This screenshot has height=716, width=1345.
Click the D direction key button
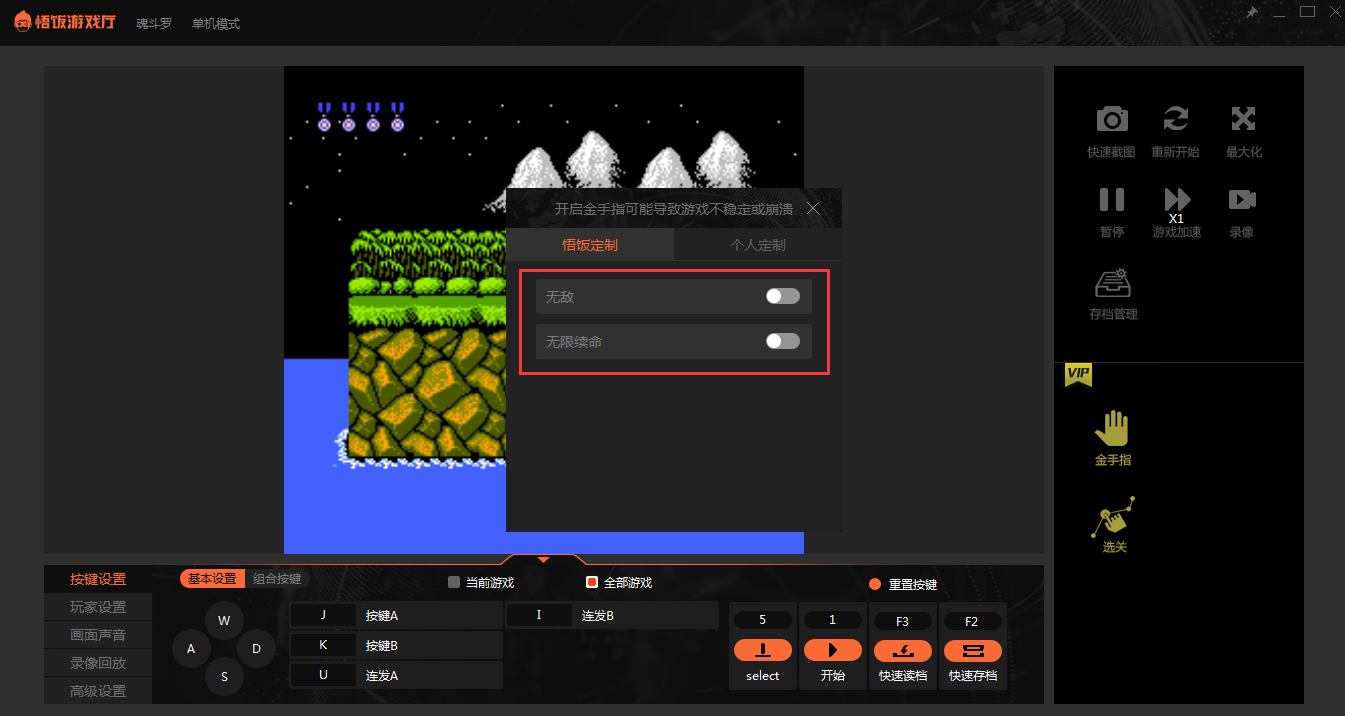coord(256,649)
